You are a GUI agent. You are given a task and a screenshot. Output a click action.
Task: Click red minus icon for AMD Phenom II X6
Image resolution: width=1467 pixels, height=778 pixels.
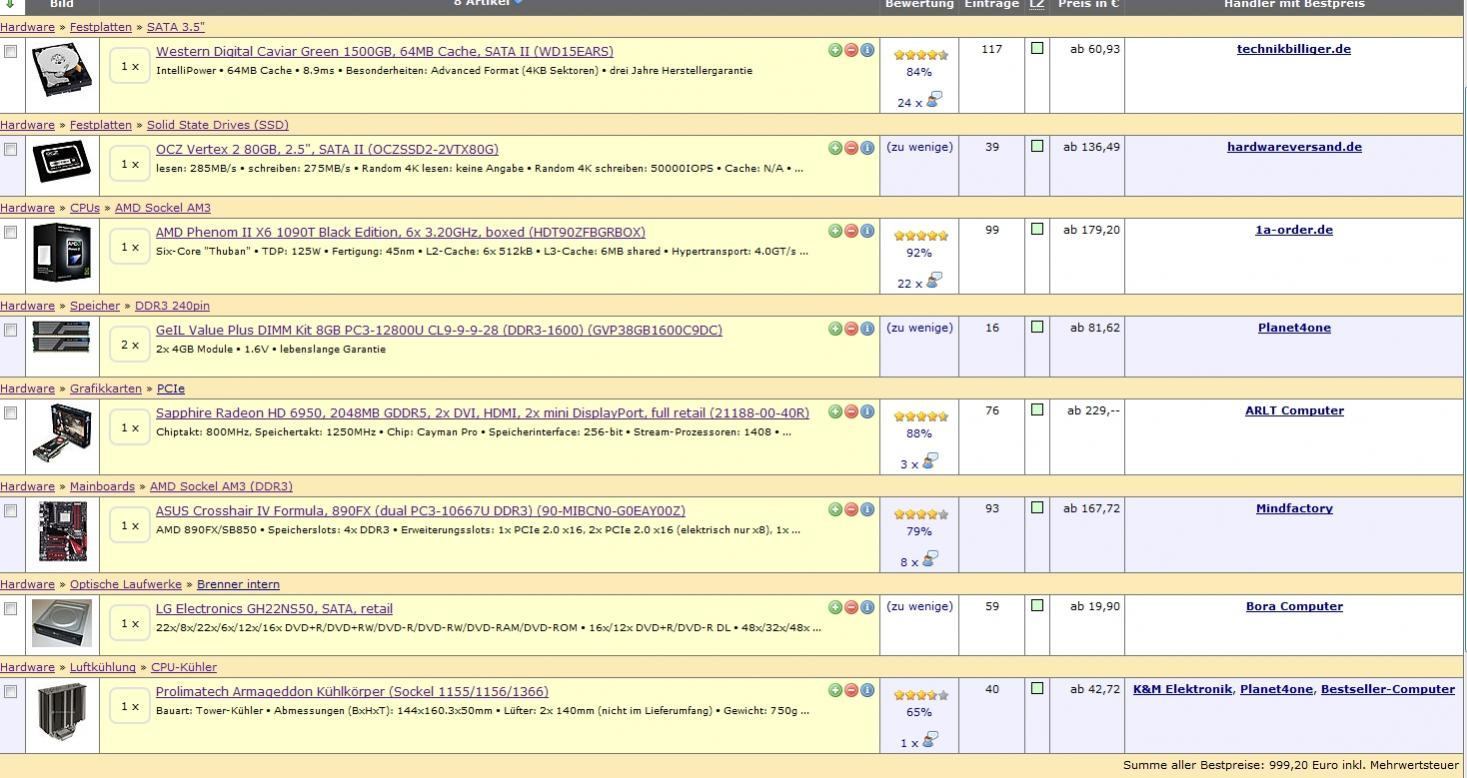tap(851, 231)
